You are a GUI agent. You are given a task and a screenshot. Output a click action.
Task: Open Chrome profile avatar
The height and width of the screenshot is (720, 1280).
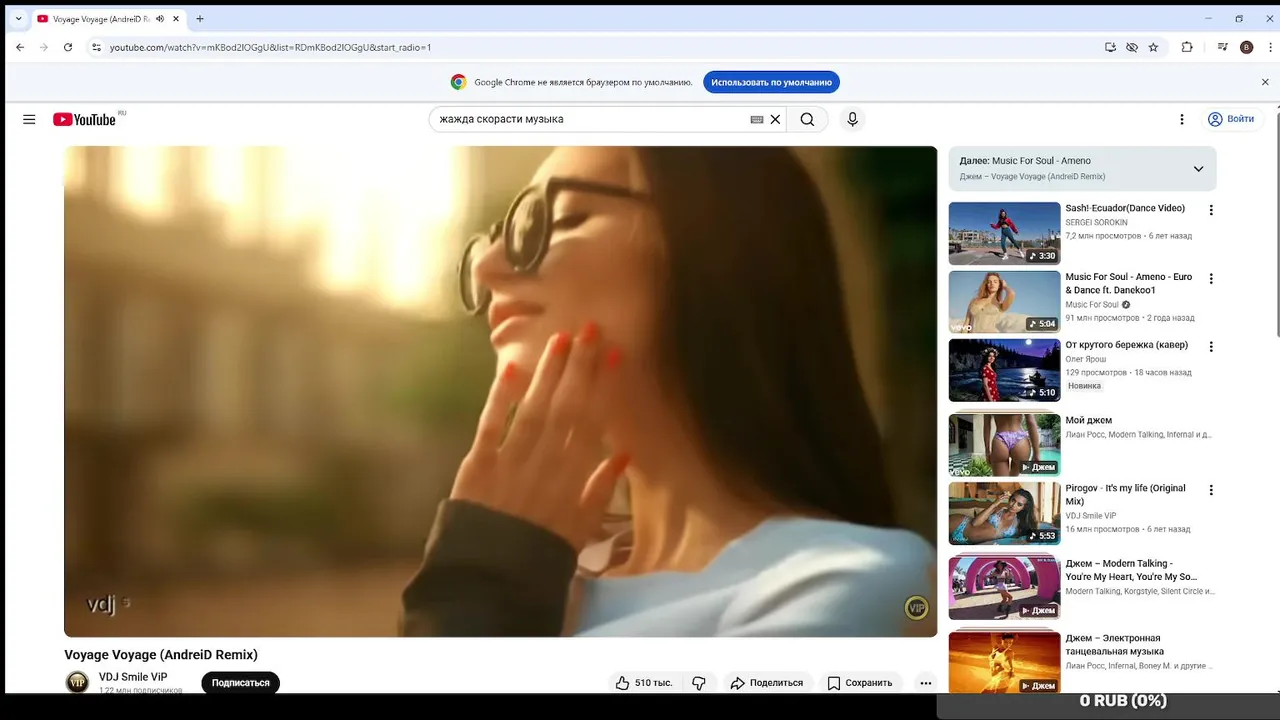[1246, 47]
